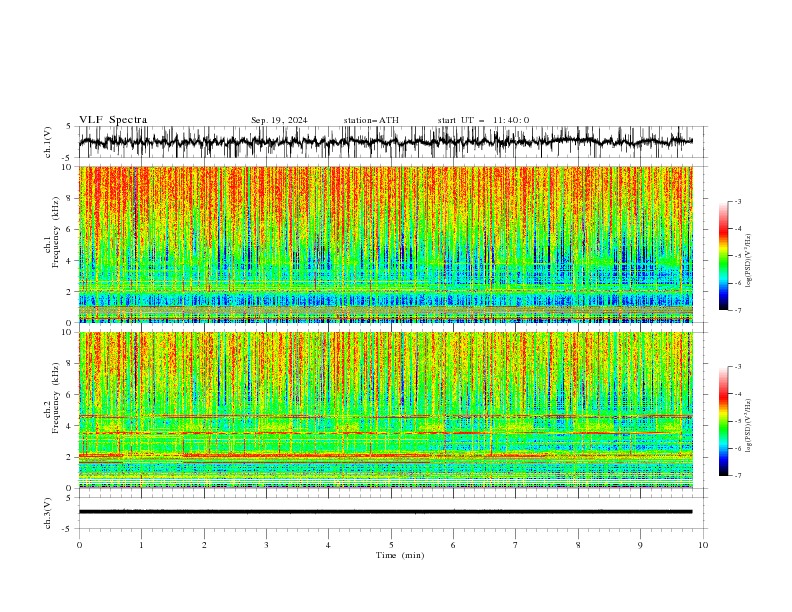The width and height of the screenshot is (792, 612).
Task: Click the "start UT = 11:40:0" label
Action: point(483,120)
